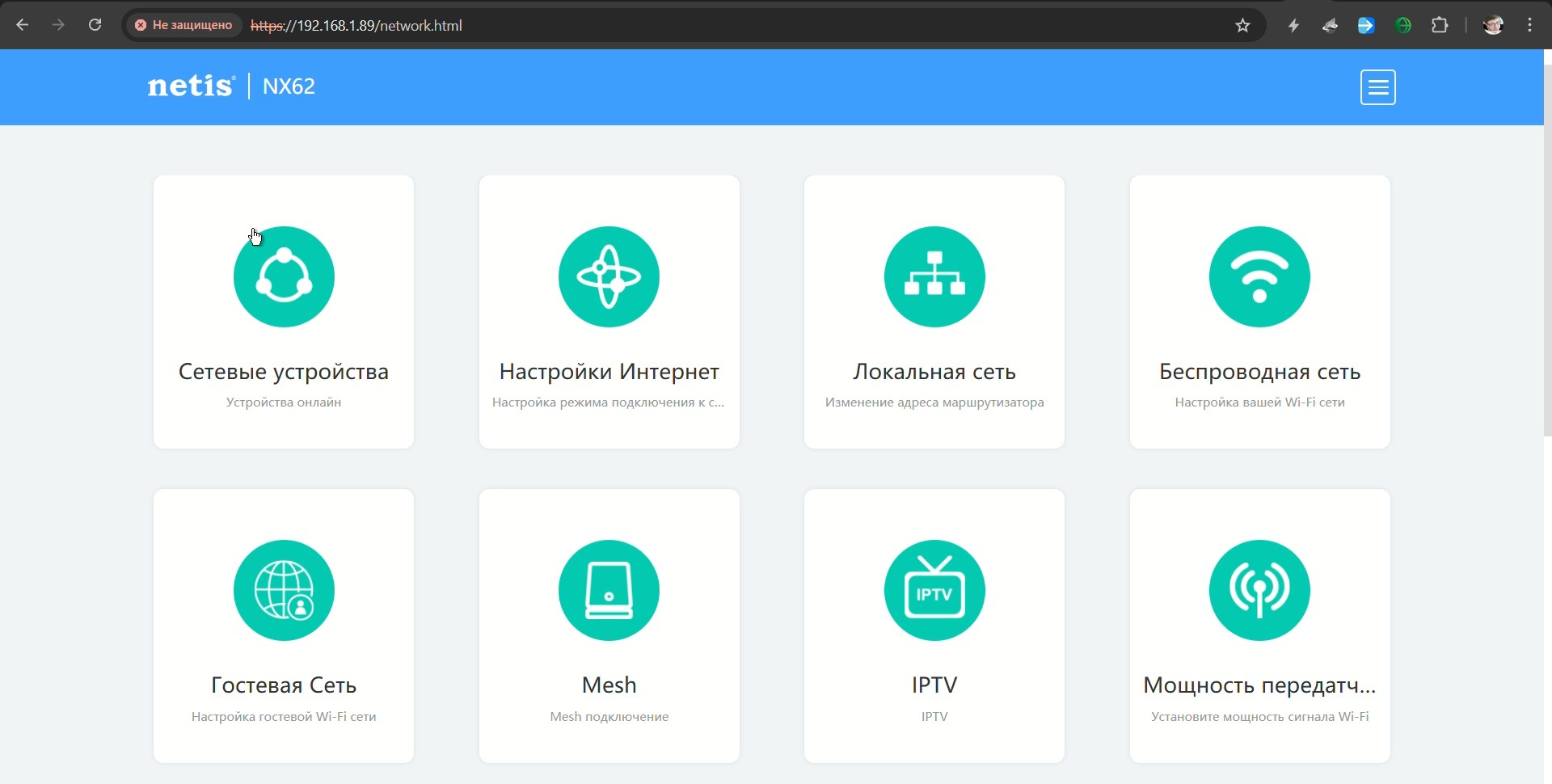Go back to the previous page
The image size is (1552, 784).
click(x=23, y=25)
